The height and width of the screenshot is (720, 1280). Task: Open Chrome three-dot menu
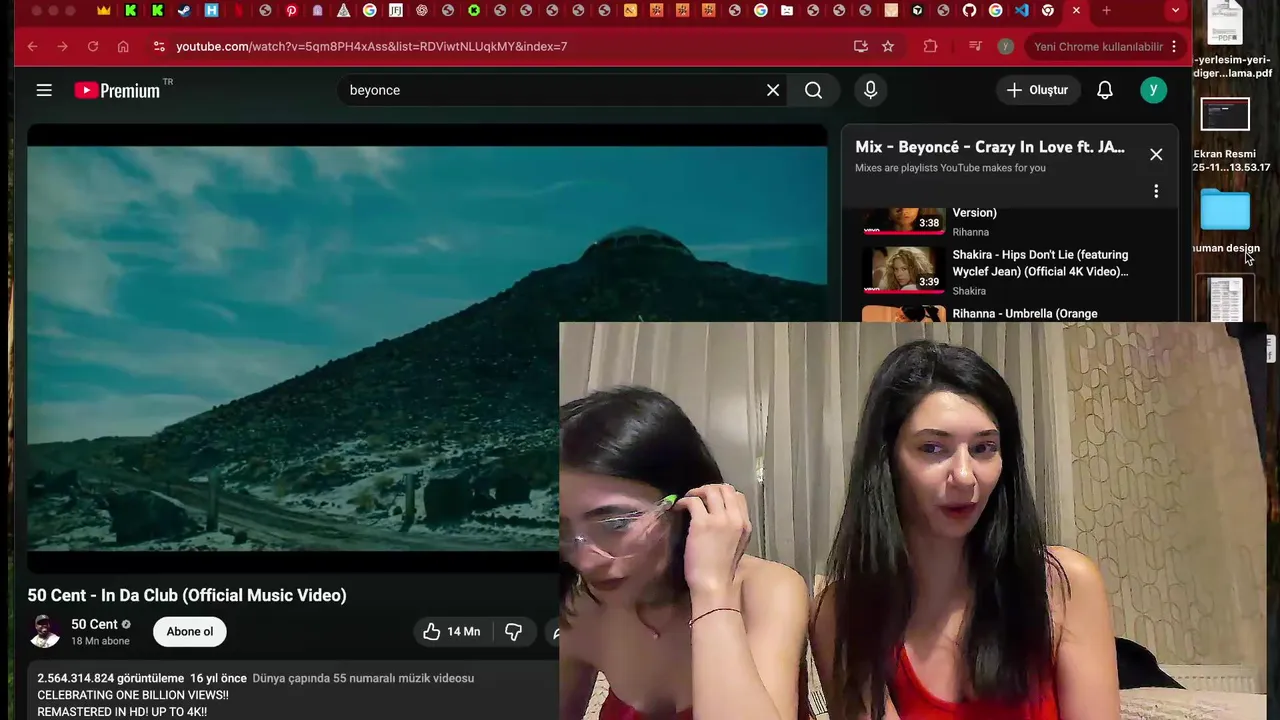tap(1174, 46)
